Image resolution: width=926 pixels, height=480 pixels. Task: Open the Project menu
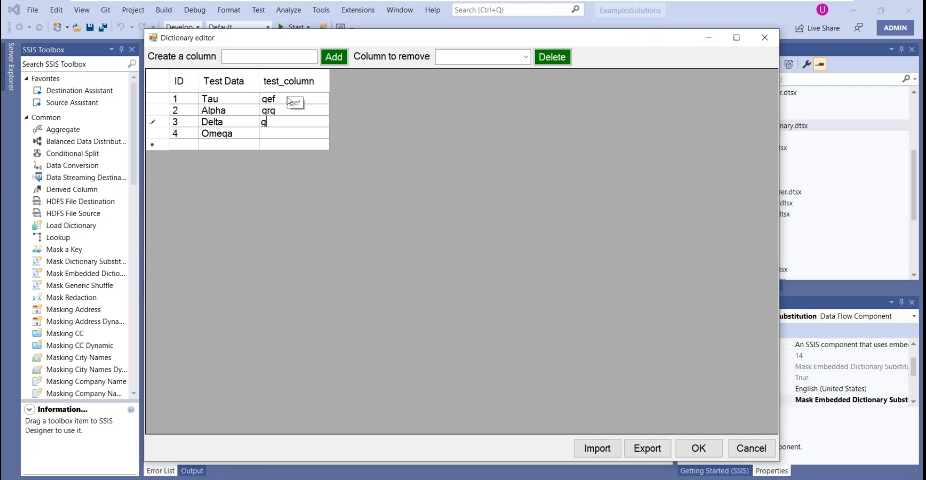click(133, 10)
